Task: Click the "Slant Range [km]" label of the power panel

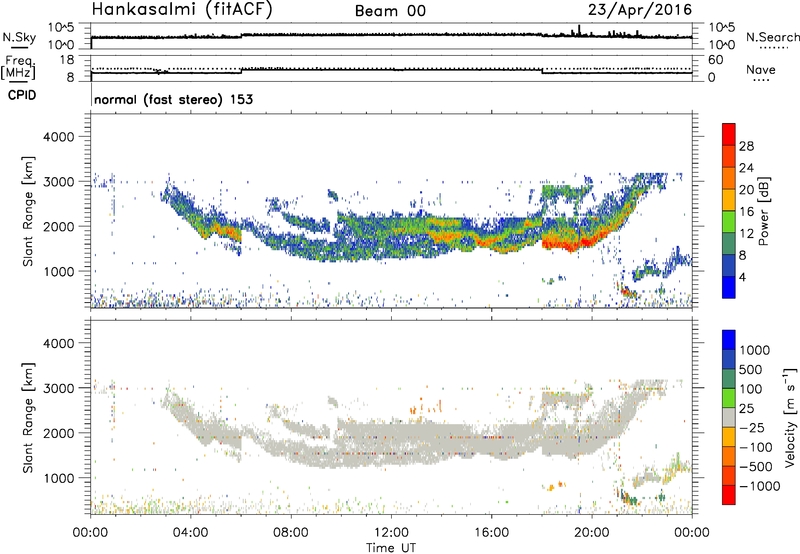Action: 28,211
